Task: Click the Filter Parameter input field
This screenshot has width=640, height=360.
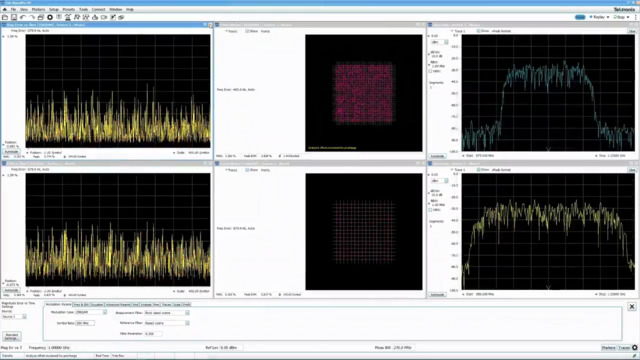Action: click(x=153, y=333)
